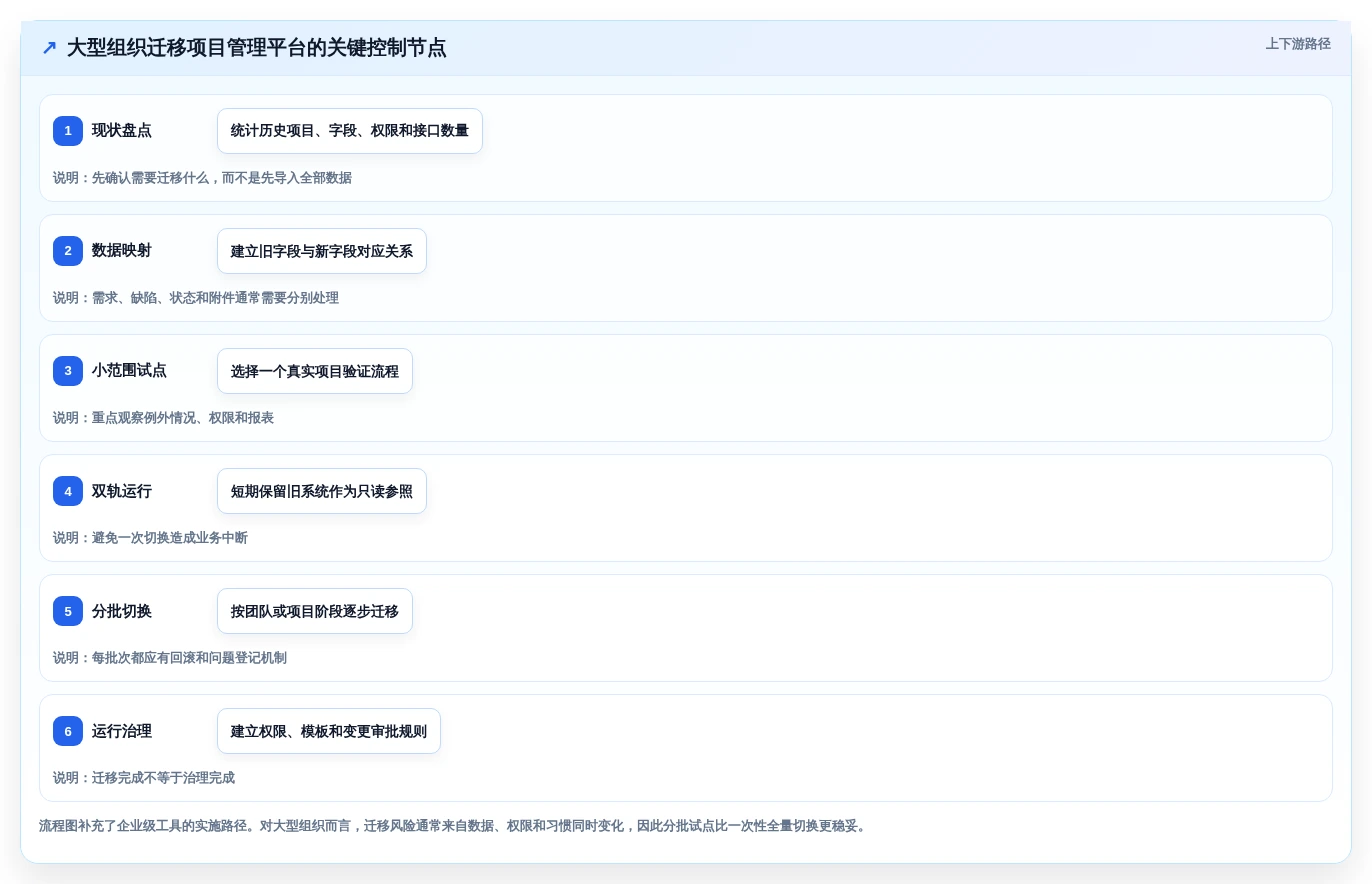Image resolution: width=1372 pixels, height=884 pixels.
Task: Click the note 需求、缺陷、状态和附件通常需要分别处理
Action: (196, 298)
